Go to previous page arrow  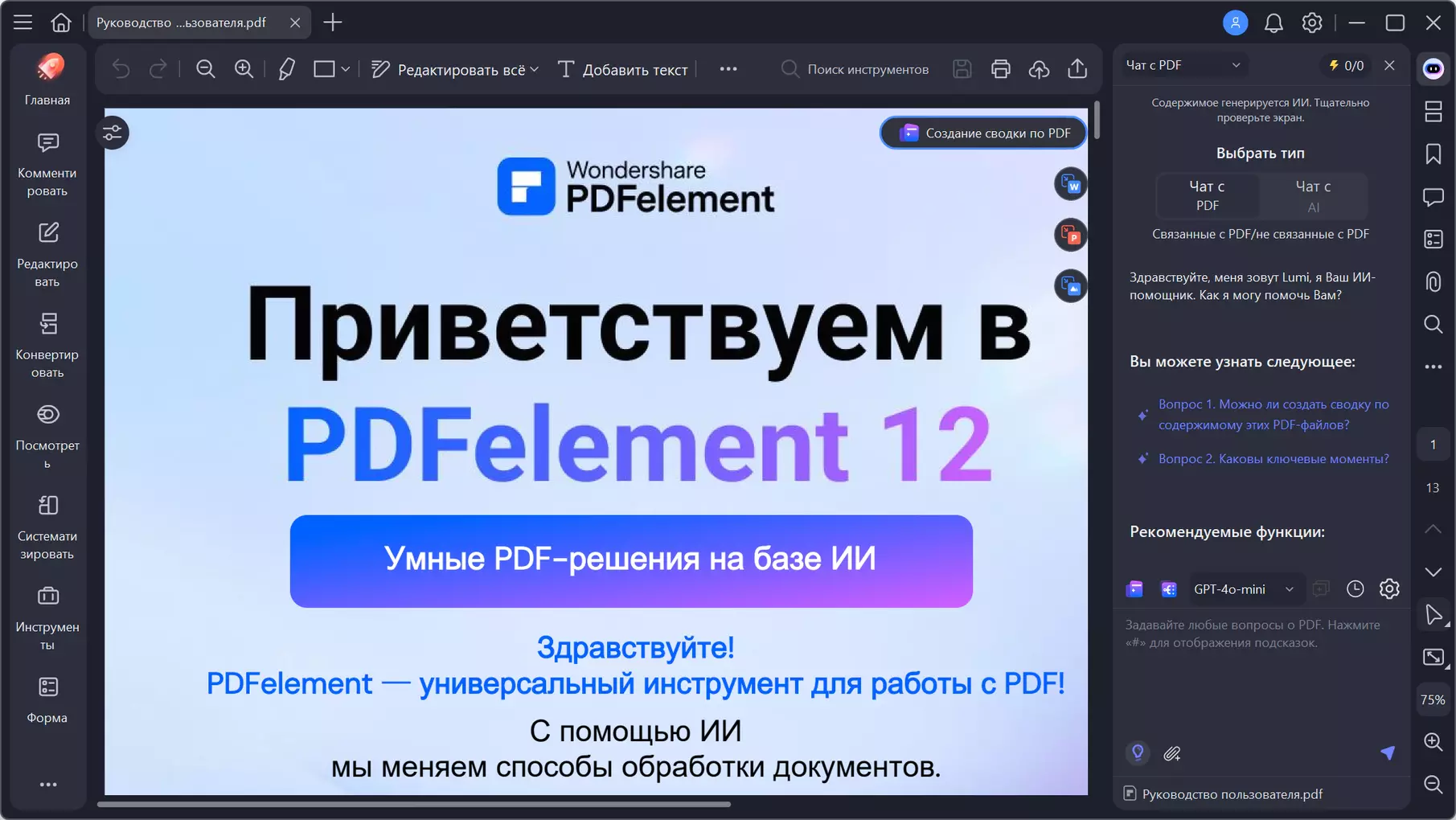(1433, 529)
